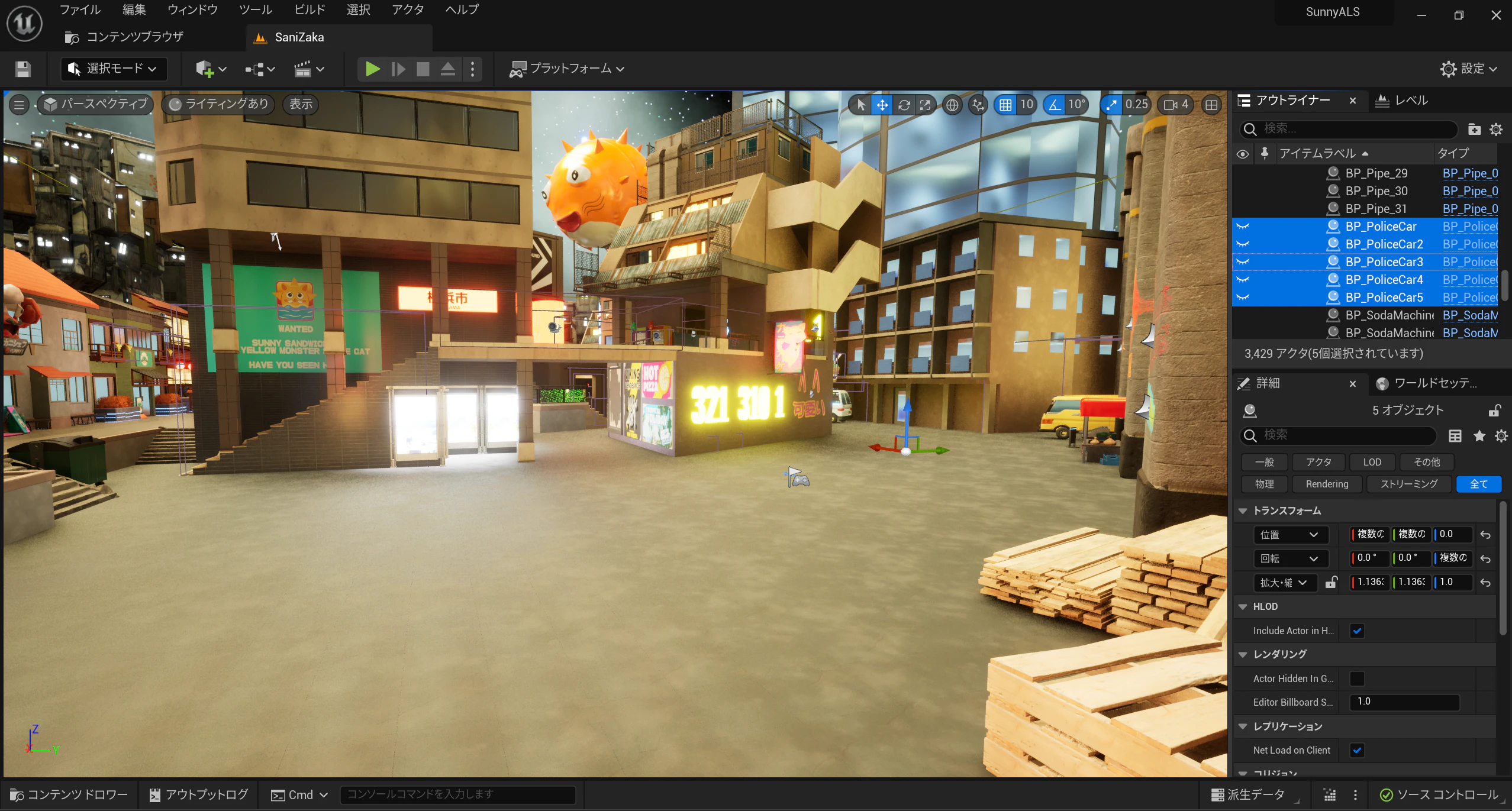Save the current level with the floppy icon
1512x811 pixels.
pos(23,69)
